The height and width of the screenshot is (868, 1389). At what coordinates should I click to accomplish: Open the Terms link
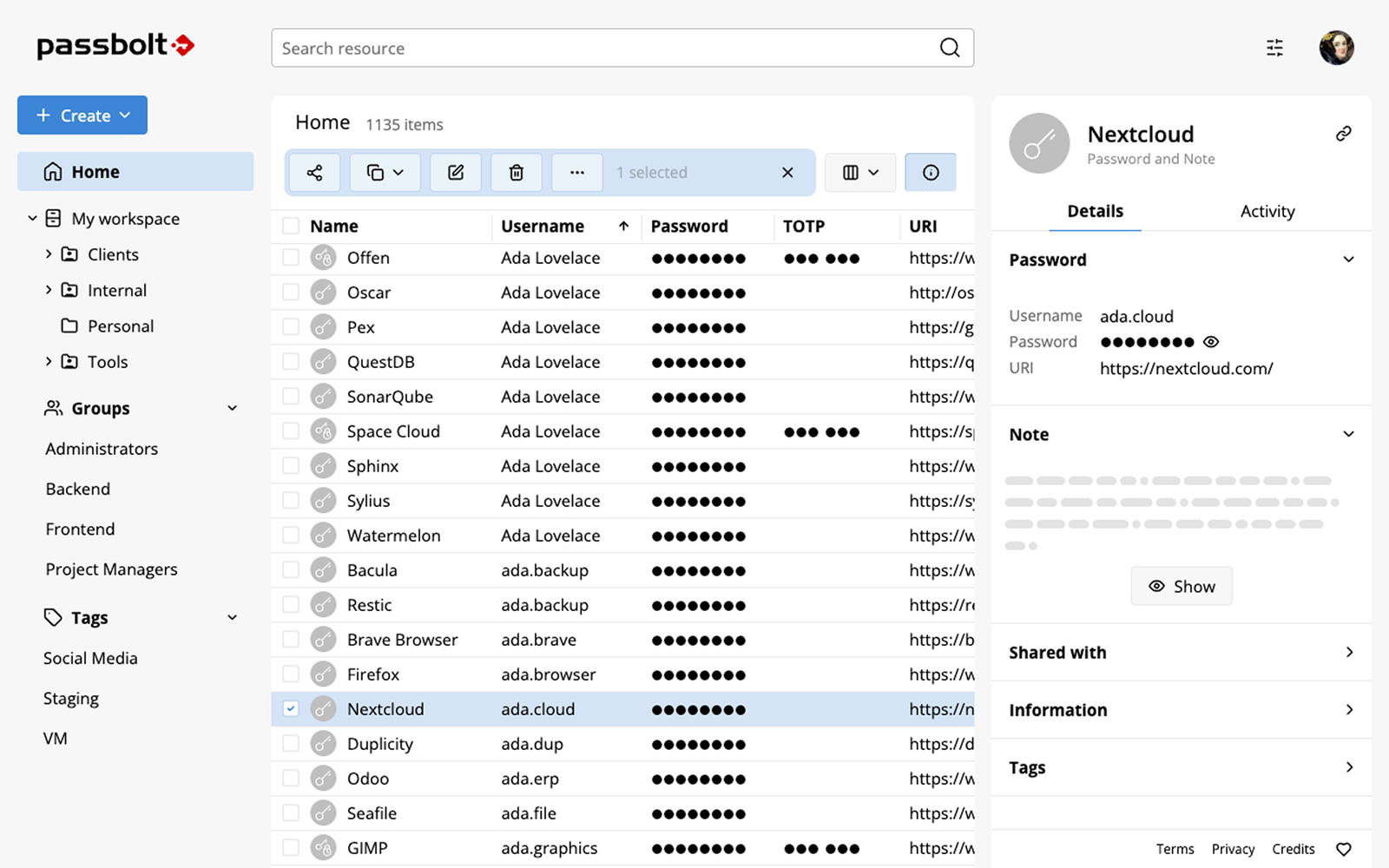[1175, 849]
